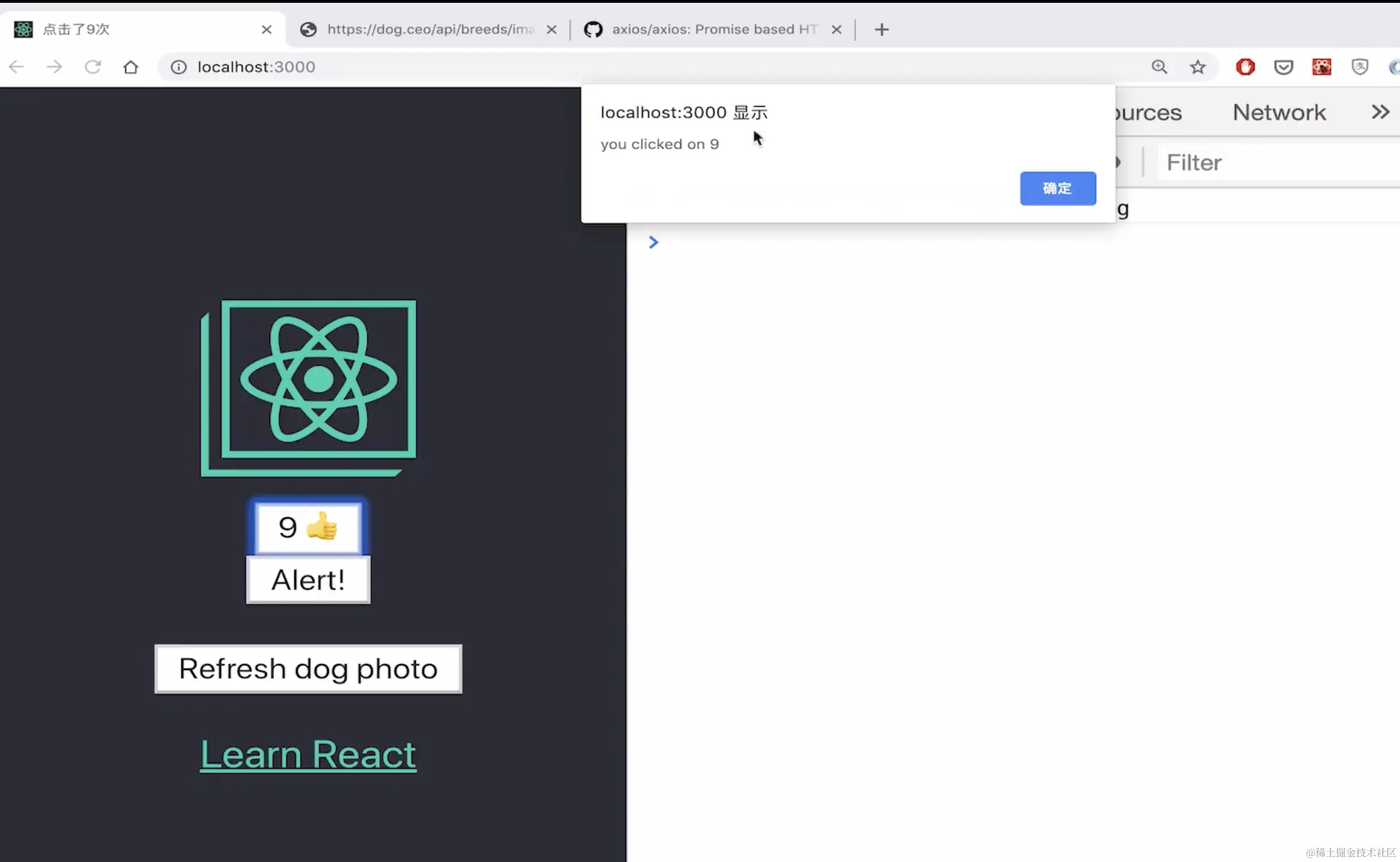1400x862 pixels.
Task: Click the browser back arrow
Action: point(17,67)
